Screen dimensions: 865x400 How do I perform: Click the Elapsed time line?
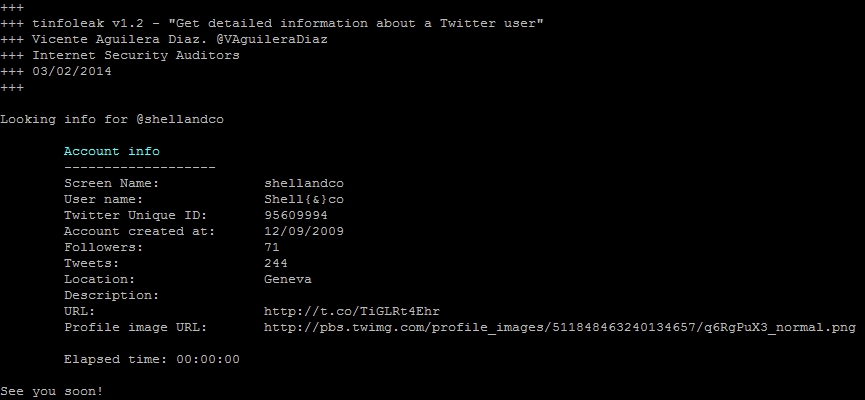click(152, 359)
